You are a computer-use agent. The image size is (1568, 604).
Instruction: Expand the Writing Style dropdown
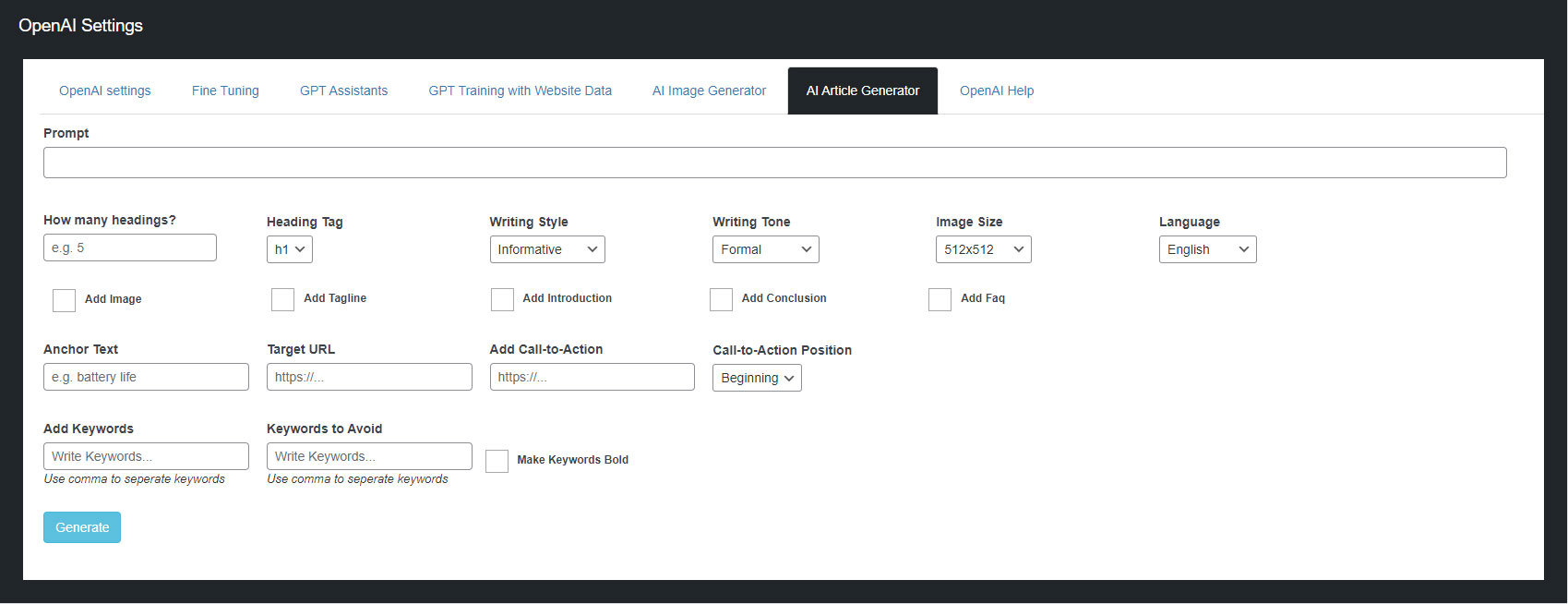547,249
